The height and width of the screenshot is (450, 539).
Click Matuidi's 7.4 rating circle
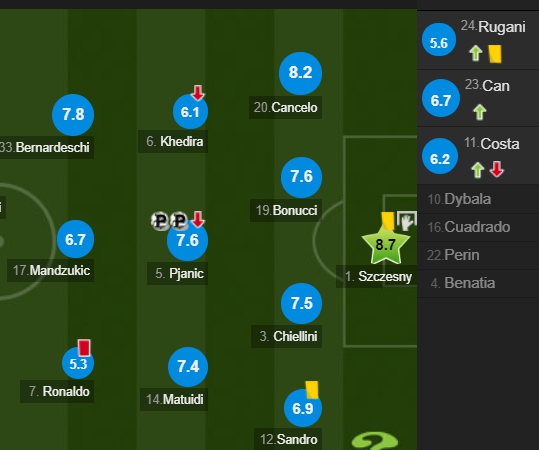tap(188, 367)
